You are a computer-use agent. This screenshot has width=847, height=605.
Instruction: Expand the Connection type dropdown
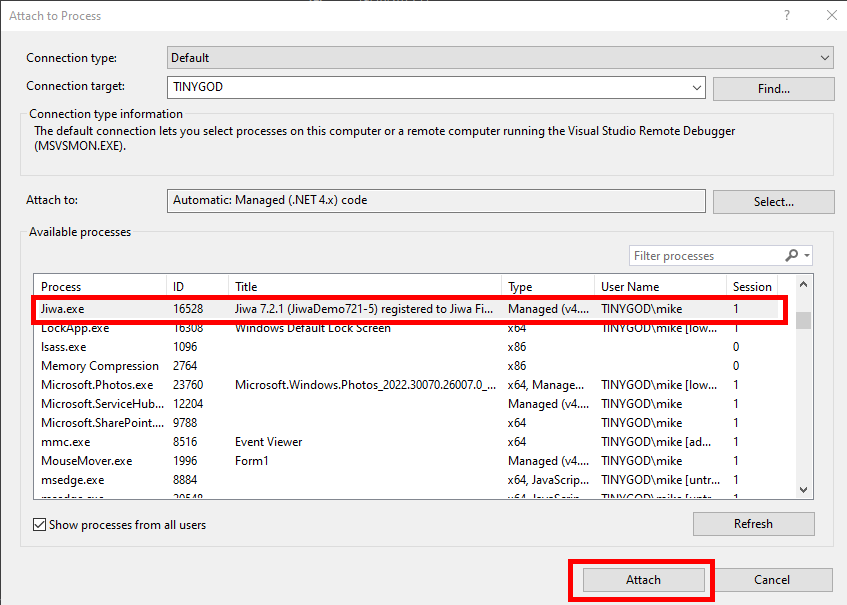(824, 58)
